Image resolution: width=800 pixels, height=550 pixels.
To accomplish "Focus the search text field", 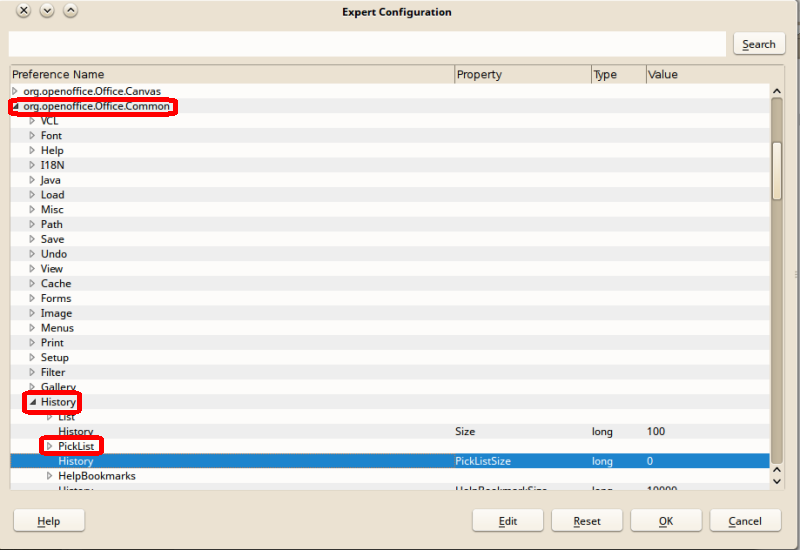I will click(367, 44).
